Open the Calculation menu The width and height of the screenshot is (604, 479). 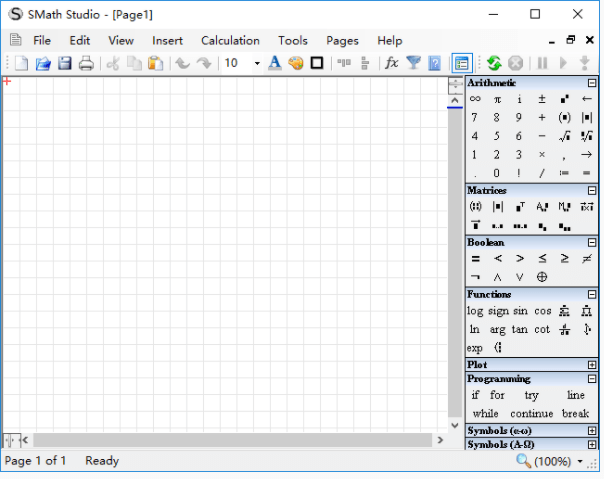coord(230,40)
